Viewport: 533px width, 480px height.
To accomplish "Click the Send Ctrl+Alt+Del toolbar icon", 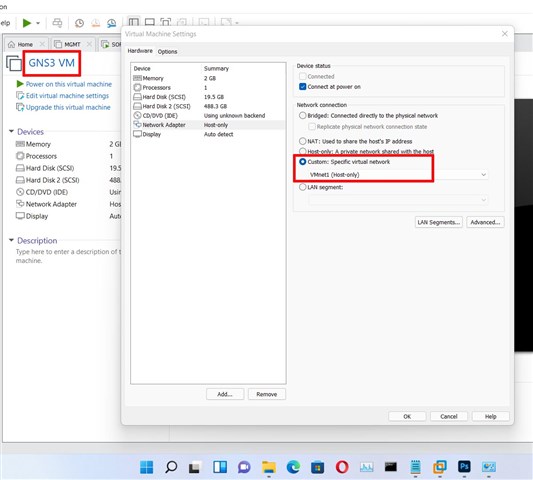I will 57,23.
